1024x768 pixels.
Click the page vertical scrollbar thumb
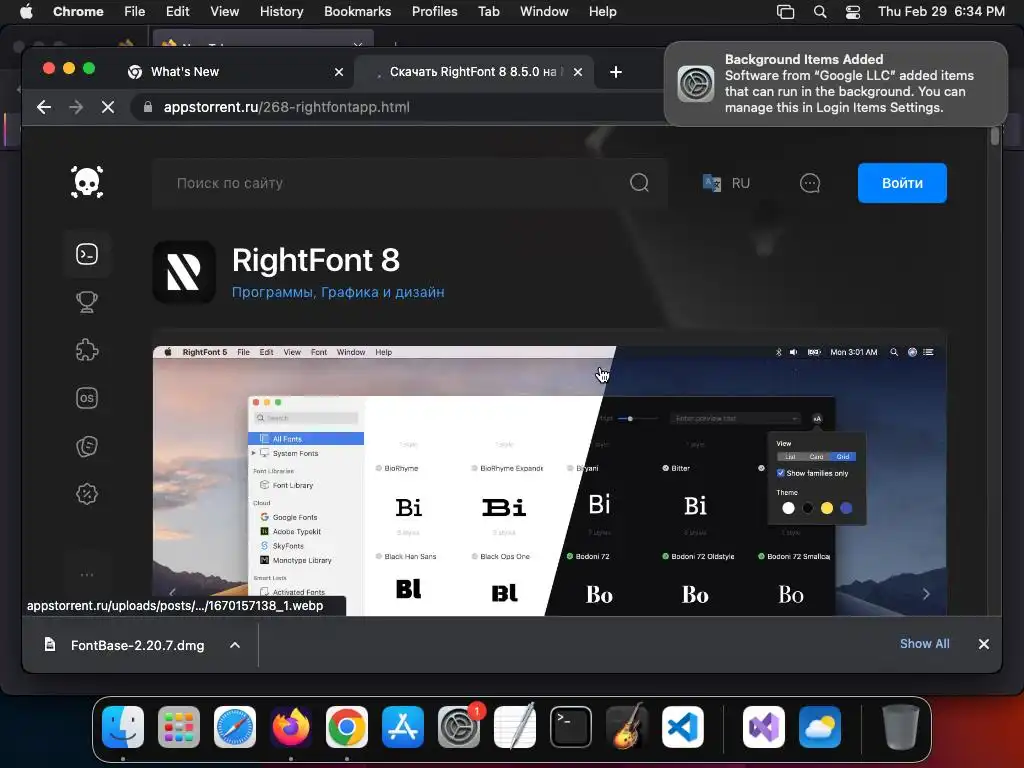tap(995, 136)
